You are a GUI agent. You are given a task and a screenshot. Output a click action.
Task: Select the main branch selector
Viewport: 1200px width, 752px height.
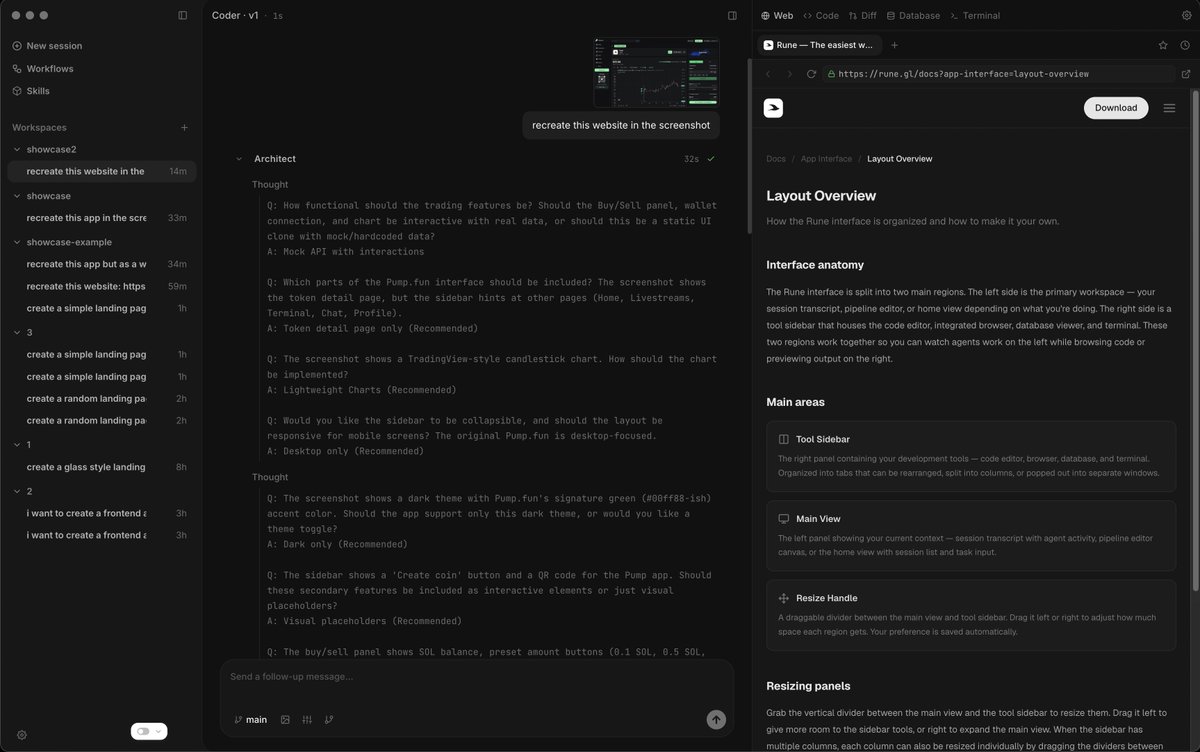tap(250, 720)
